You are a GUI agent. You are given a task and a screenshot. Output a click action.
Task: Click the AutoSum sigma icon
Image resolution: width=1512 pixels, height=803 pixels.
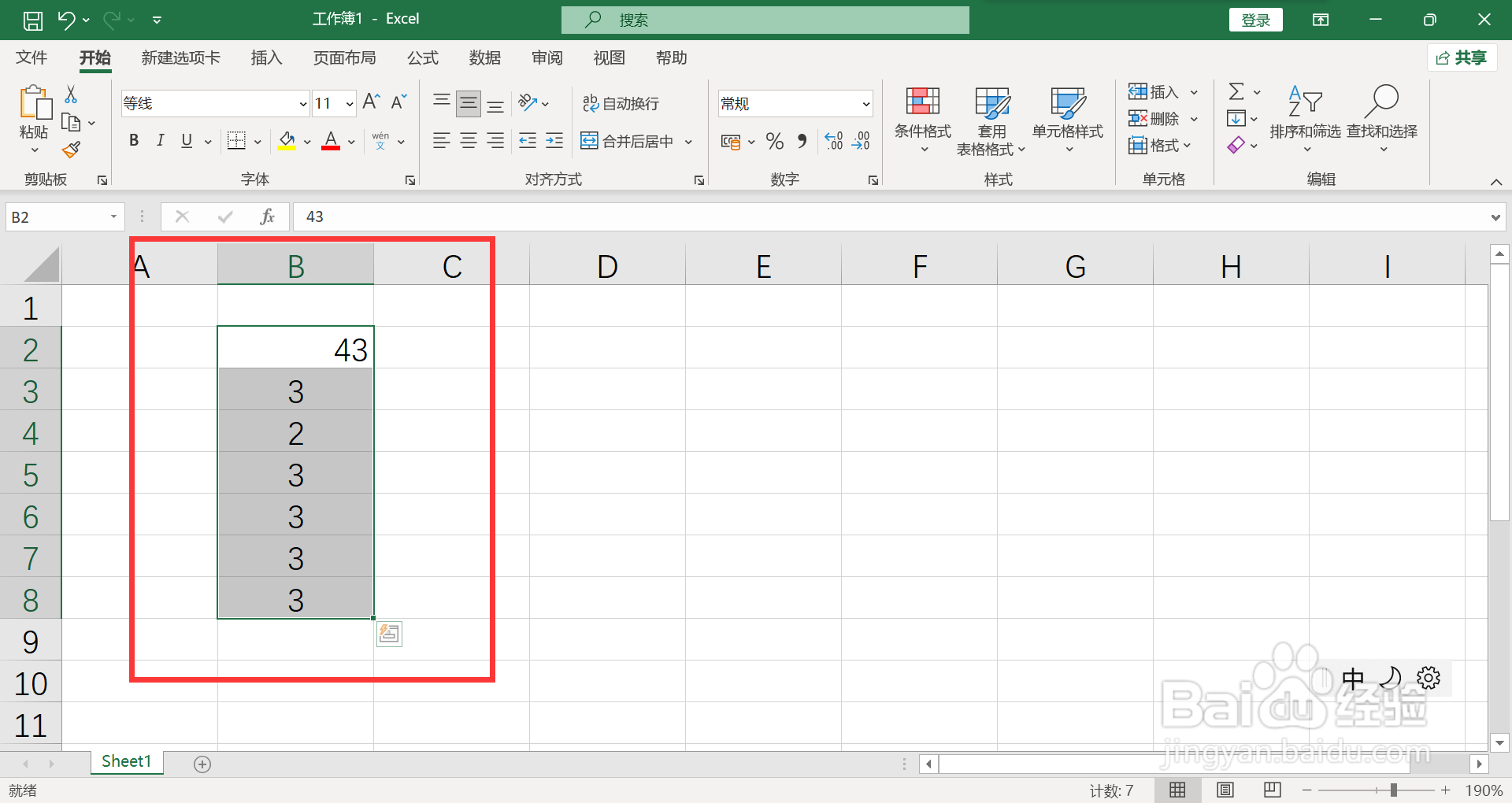[1236, 92]
